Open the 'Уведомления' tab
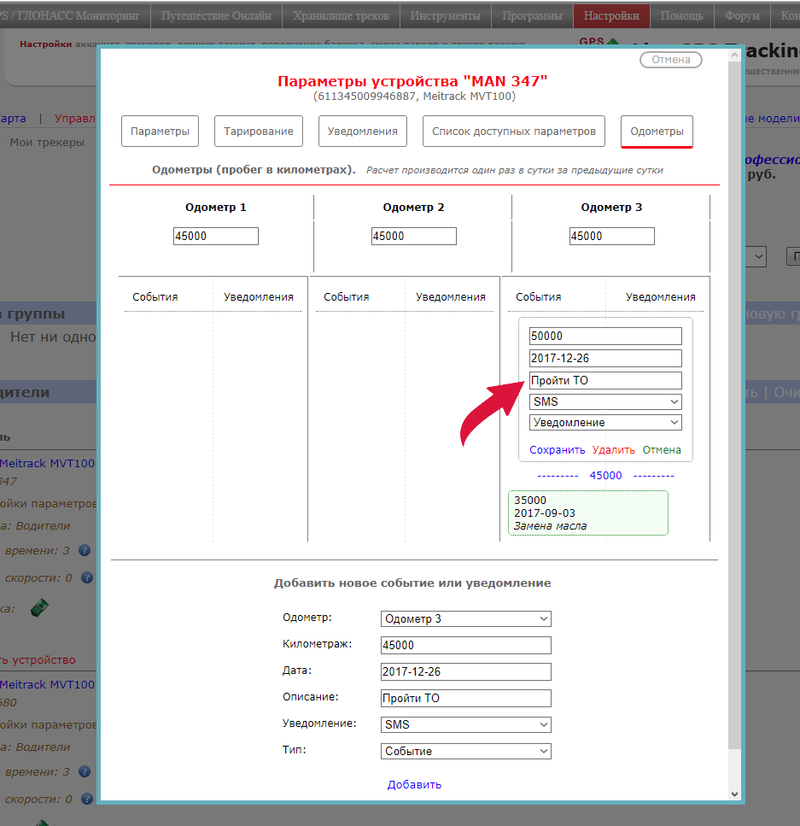The height and width of the screenshot is (826, 800). (364, 132)
